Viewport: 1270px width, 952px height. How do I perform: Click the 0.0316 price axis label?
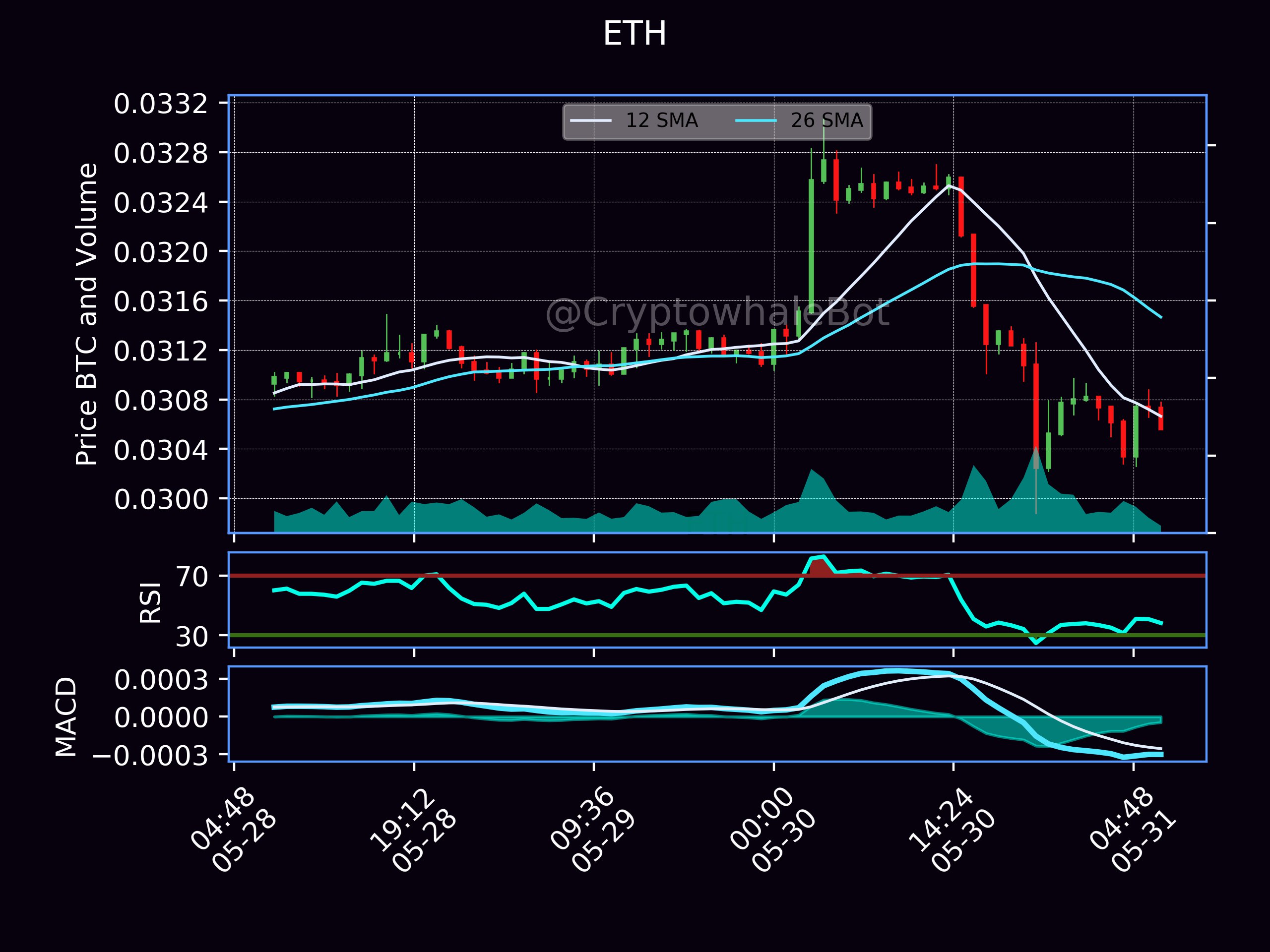click(x=161, y=302)
